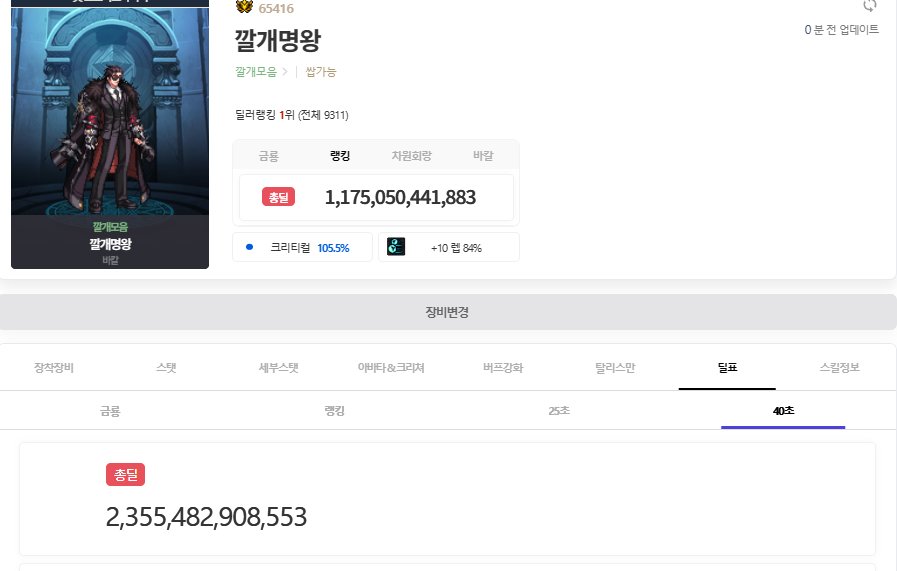Image resolution: width=897 pixels, height=571 pixels.
Task: Click the 깔개모음 adventure group link
Action: click(x=256, y=72)
